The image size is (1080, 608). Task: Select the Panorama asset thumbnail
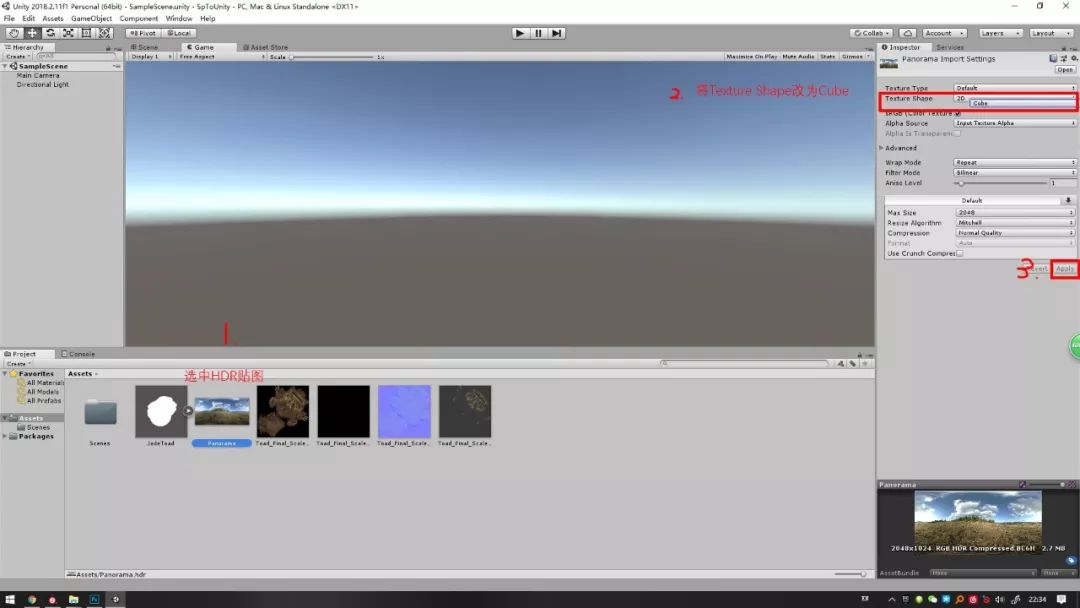(x=222, y=410)
